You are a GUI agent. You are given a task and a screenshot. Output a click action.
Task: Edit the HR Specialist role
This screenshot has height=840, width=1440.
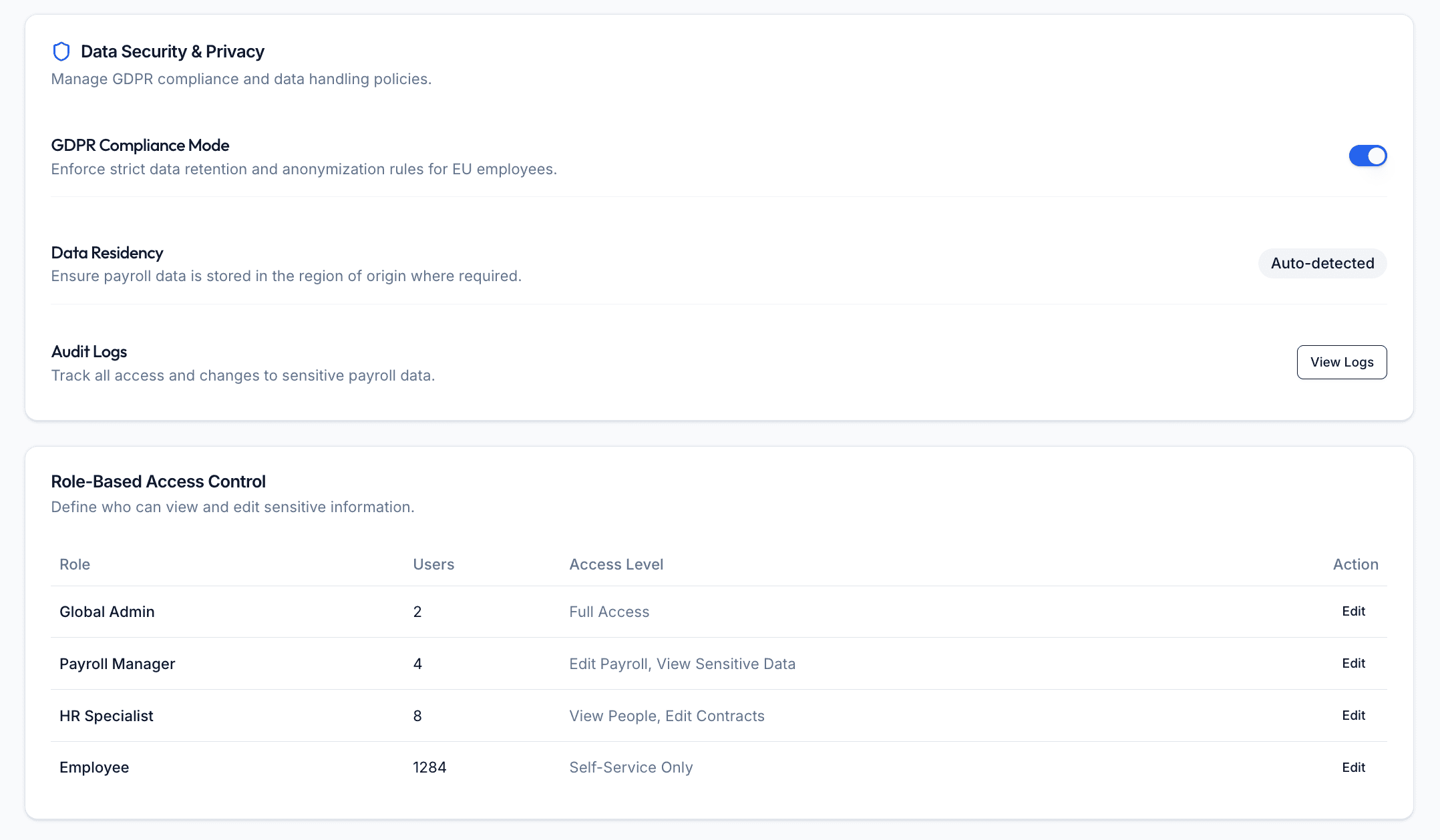[1353, 715]
